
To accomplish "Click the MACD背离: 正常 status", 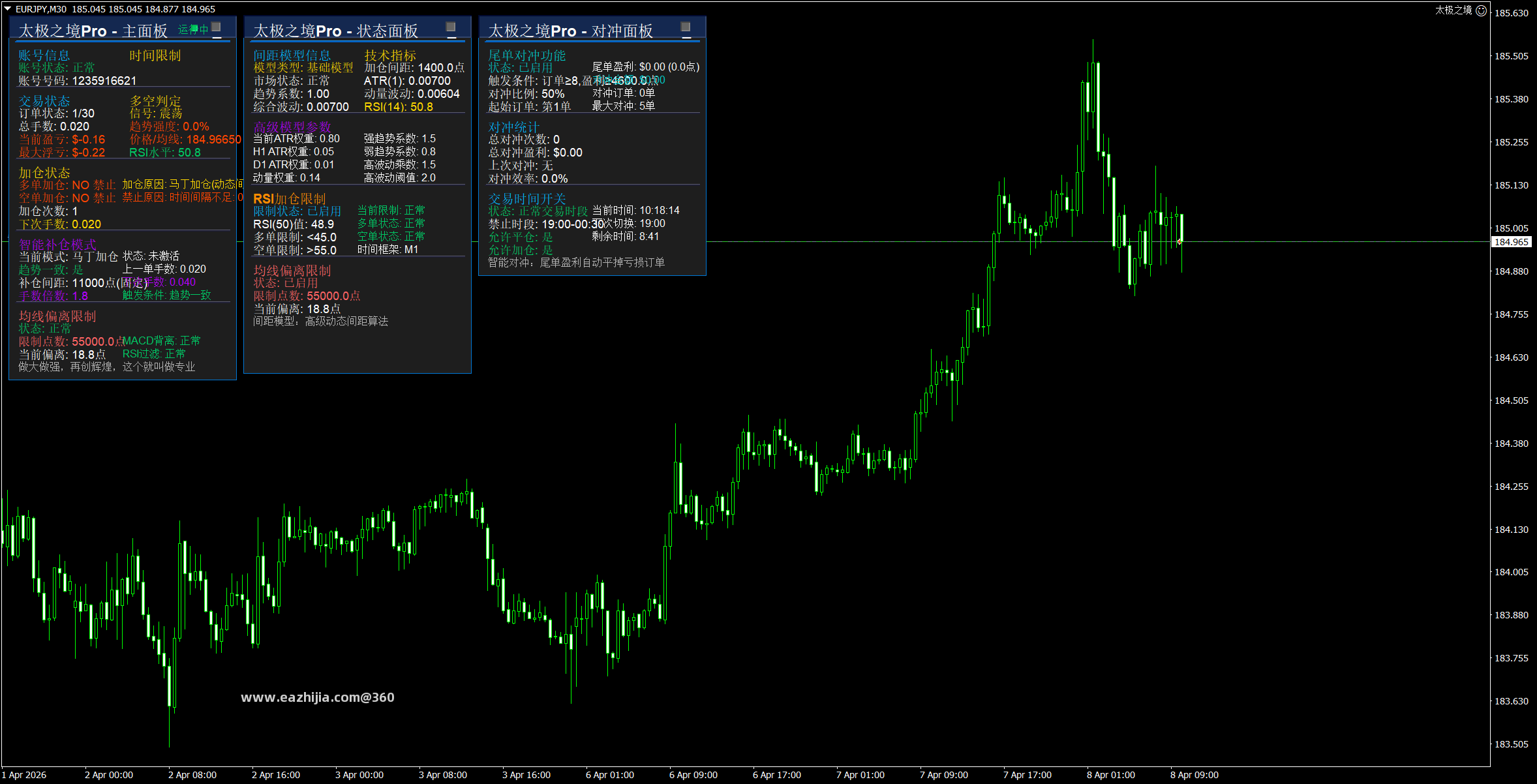I will [x=162, y=340].
